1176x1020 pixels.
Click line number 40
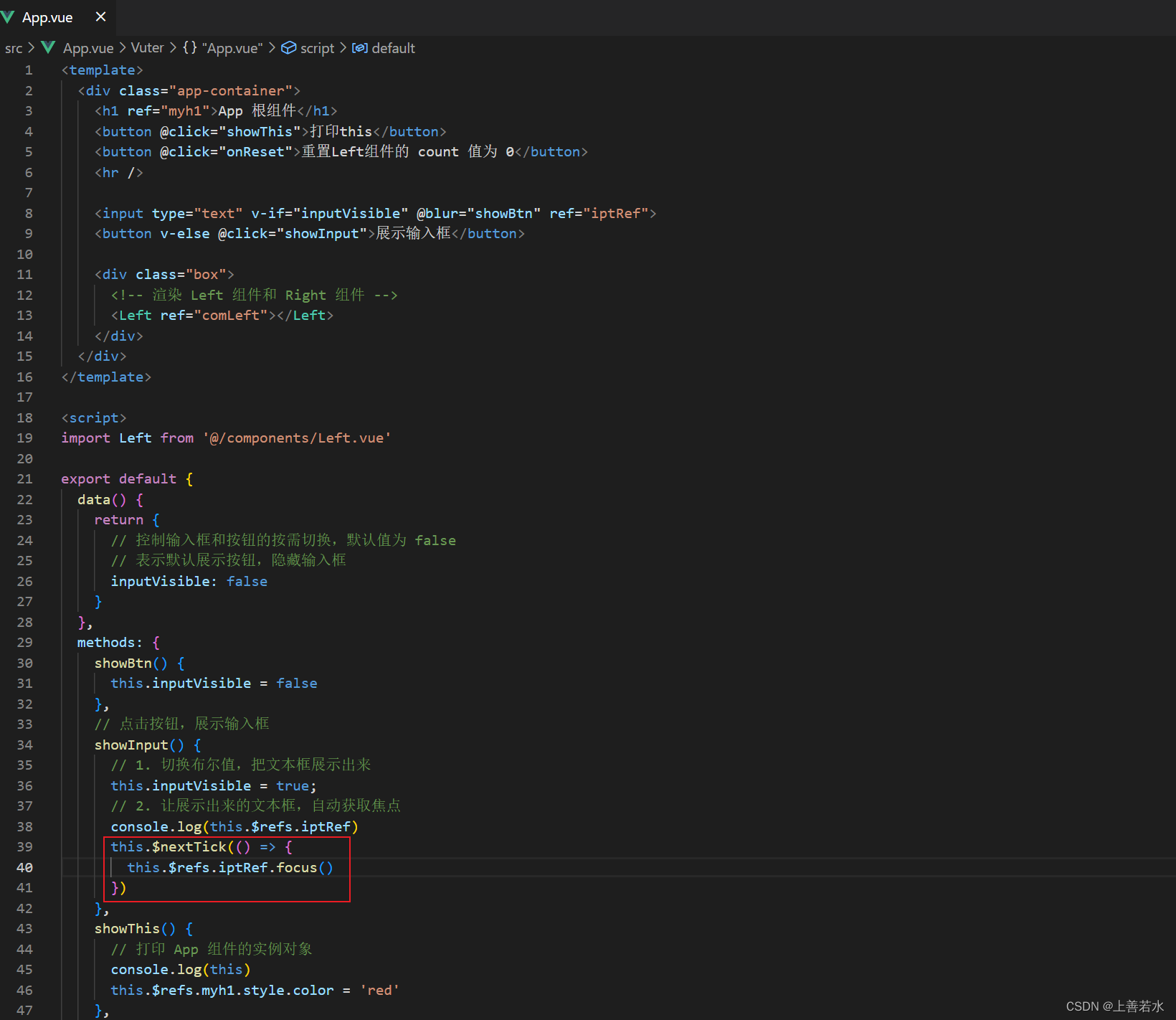[x=24, y=868]
